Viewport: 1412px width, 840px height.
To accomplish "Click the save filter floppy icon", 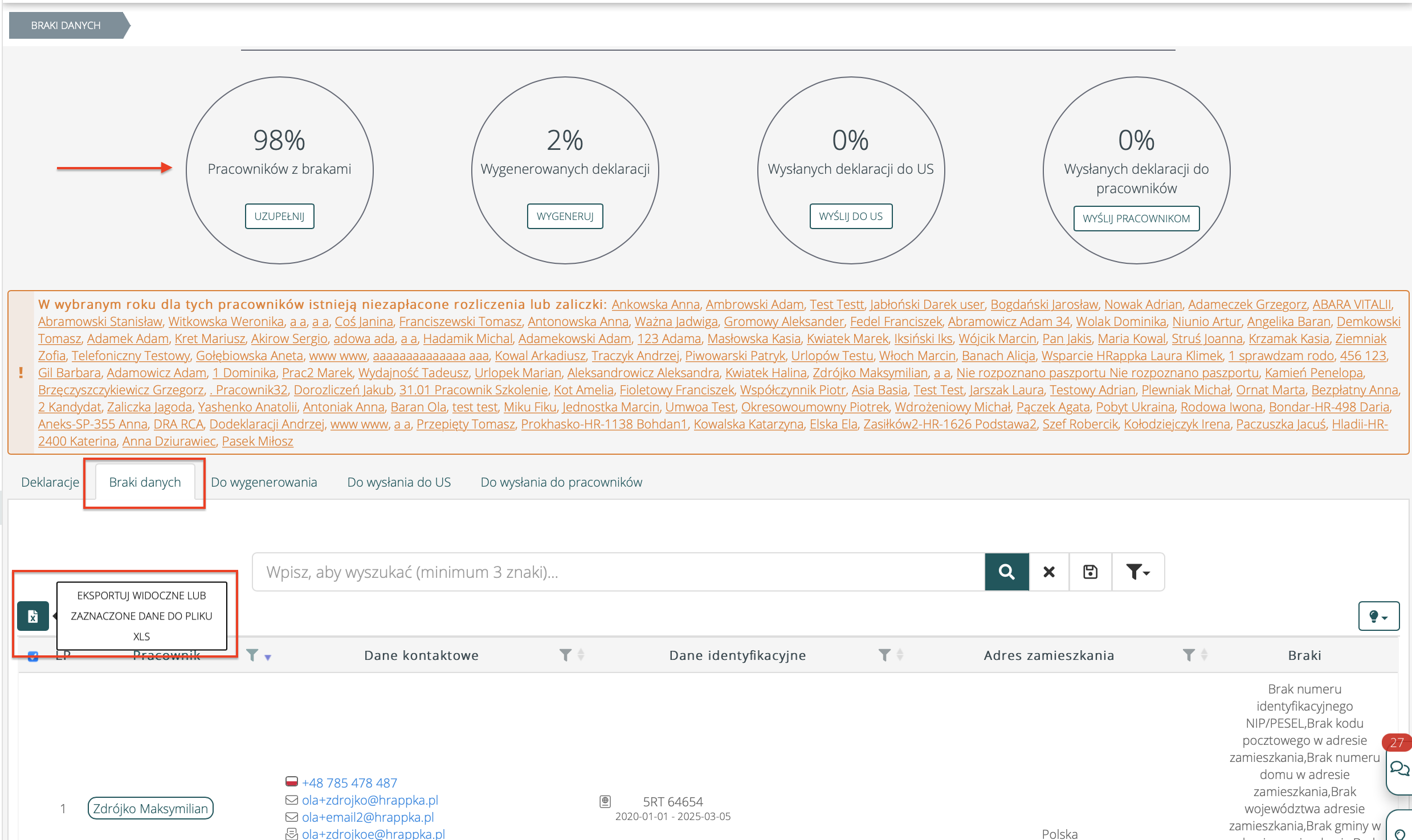I will tap(1090, 572).
